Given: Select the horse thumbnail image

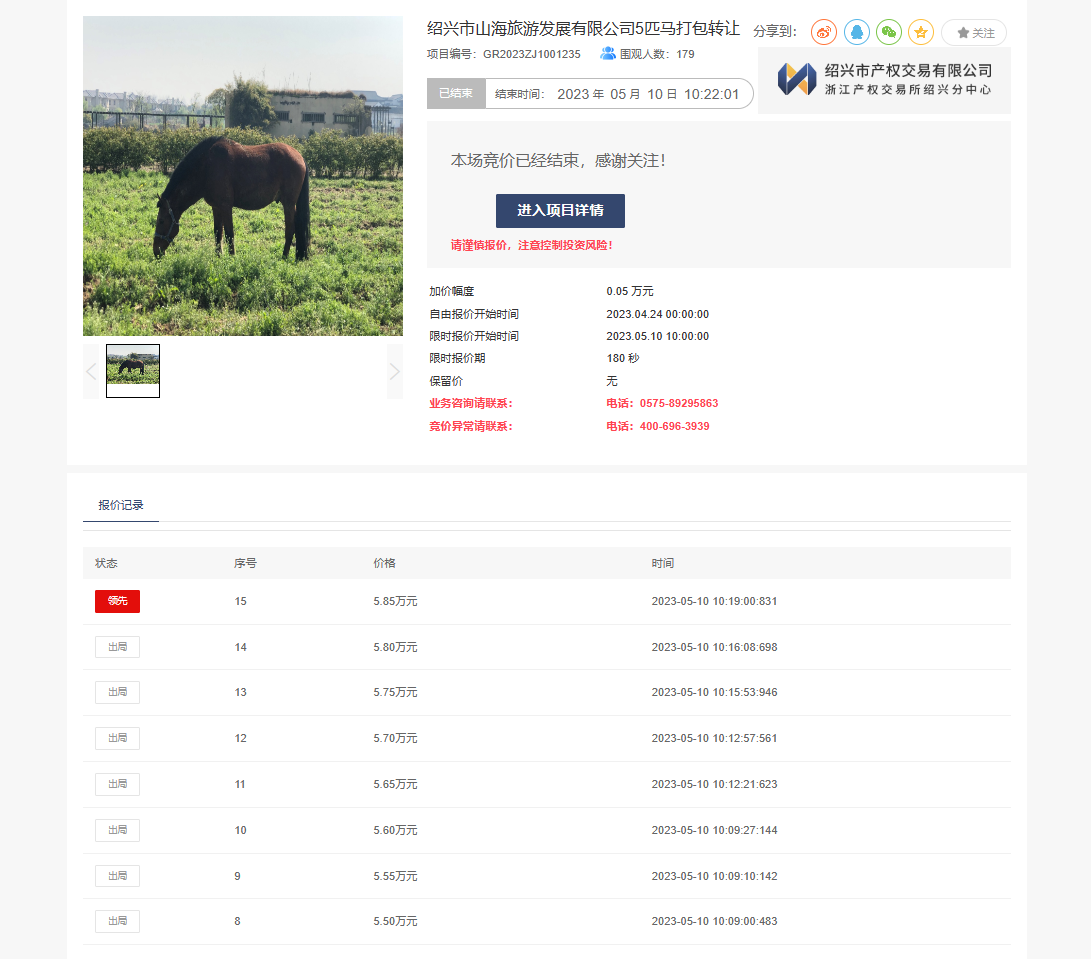Looking at the screenshot, I should [x=133, y=371].
